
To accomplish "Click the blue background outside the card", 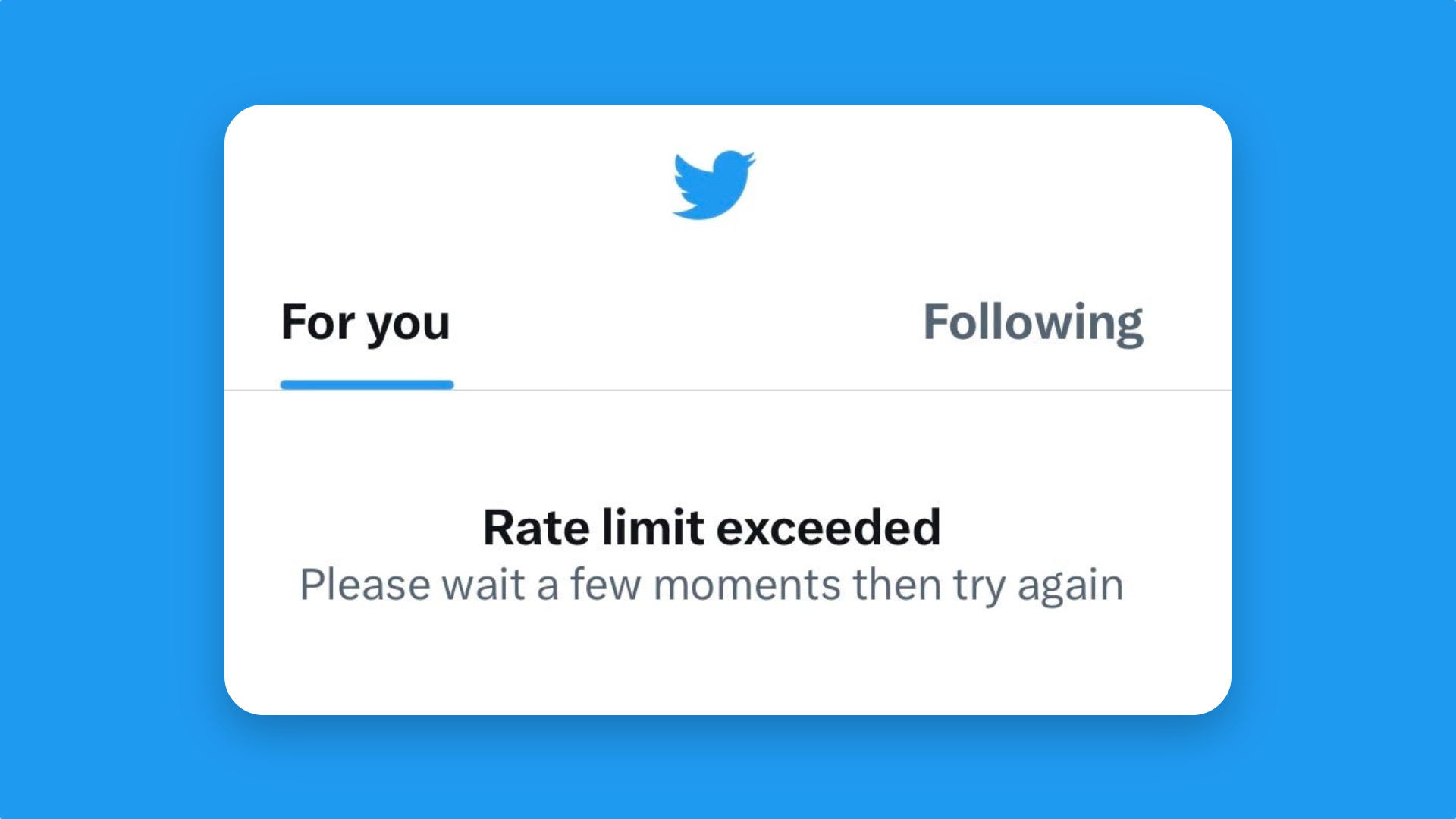I will (x=114, y=409).
